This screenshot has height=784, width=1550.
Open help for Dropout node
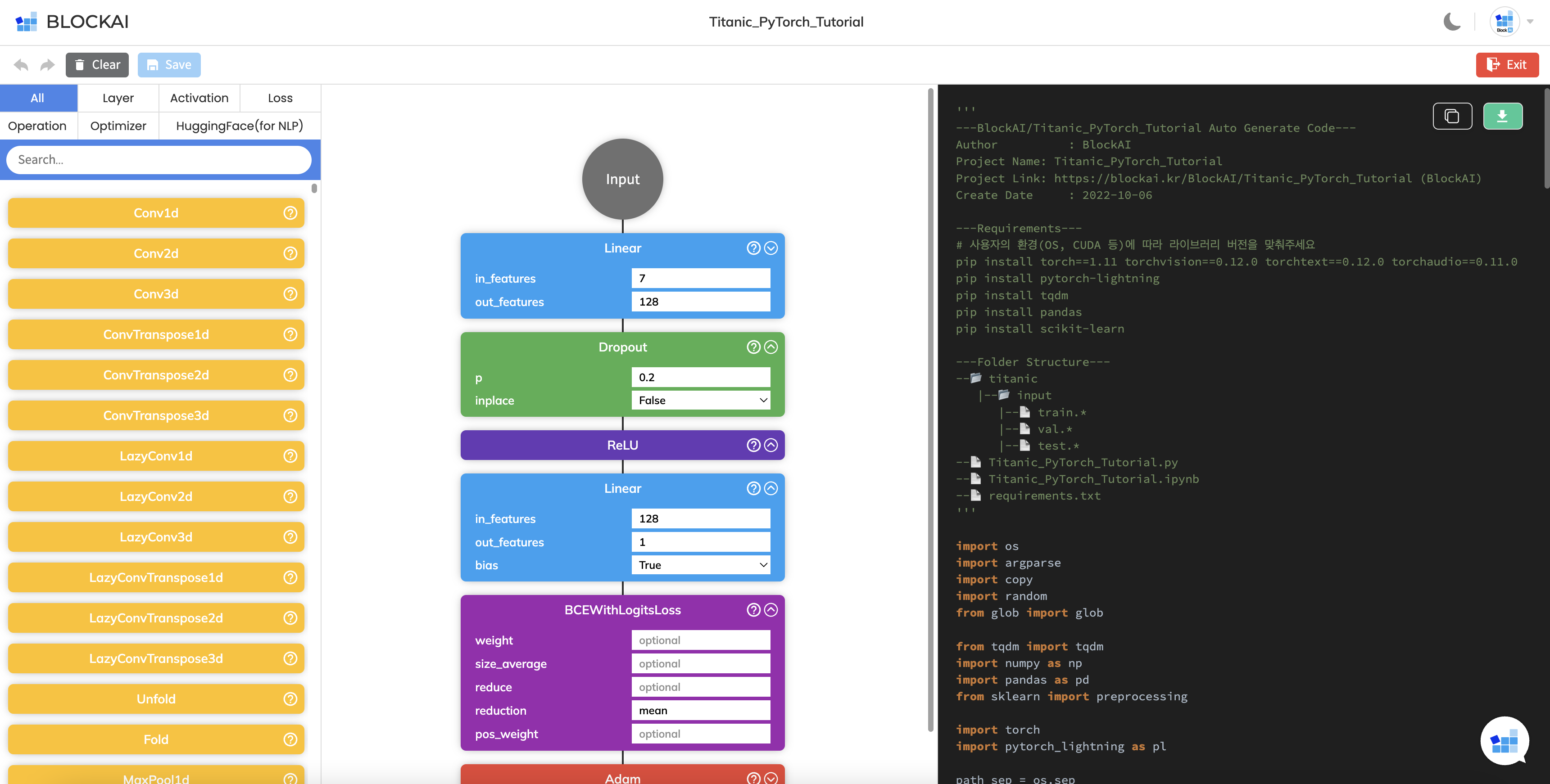[753, 347]
